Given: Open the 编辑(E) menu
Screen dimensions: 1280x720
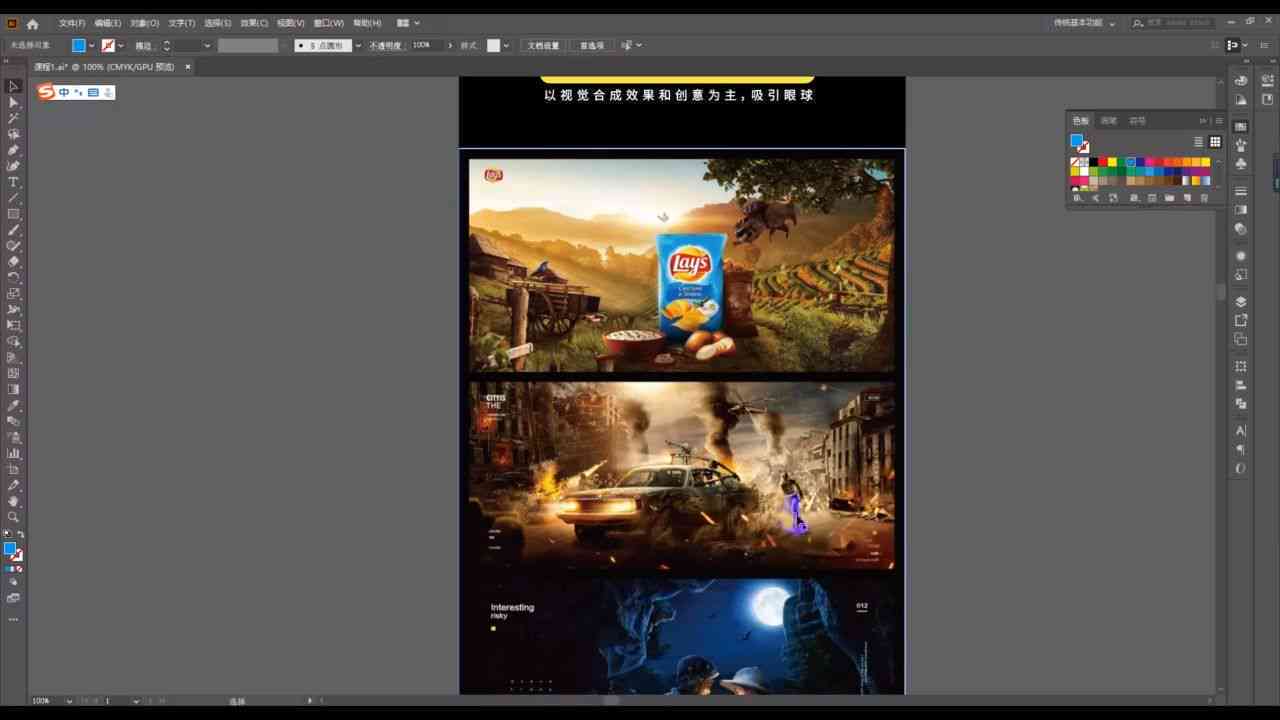Looking at the screenshot, I should [108, 23].
